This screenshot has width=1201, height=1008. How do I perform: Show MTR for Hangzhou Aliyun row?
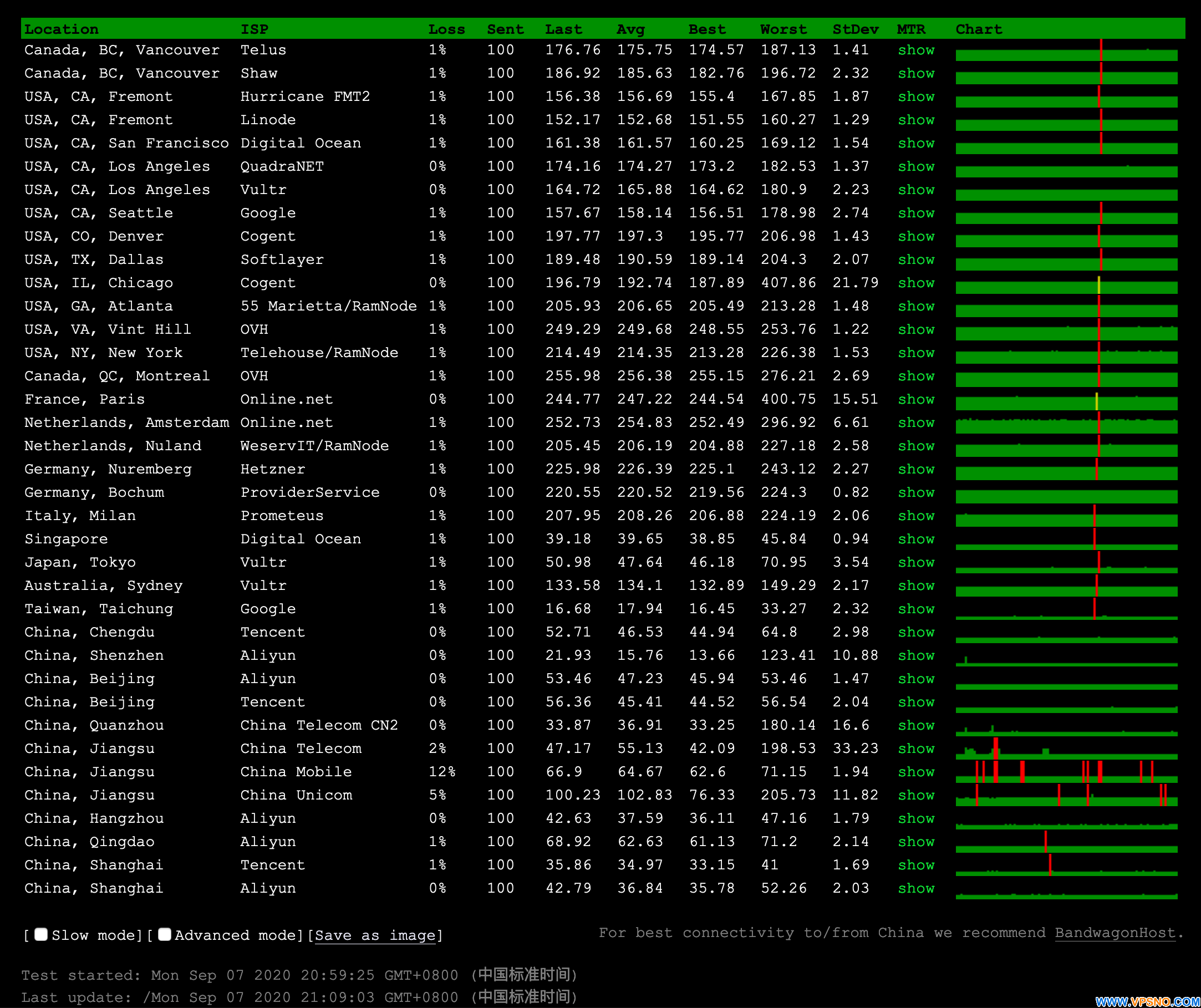pos(916,819)
